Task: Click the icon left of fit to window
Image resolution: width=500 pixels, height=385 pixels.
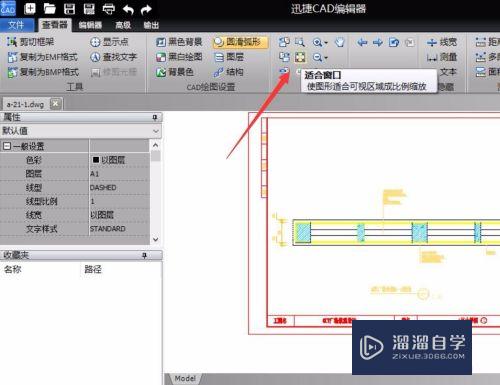Action: pos(284,57)
